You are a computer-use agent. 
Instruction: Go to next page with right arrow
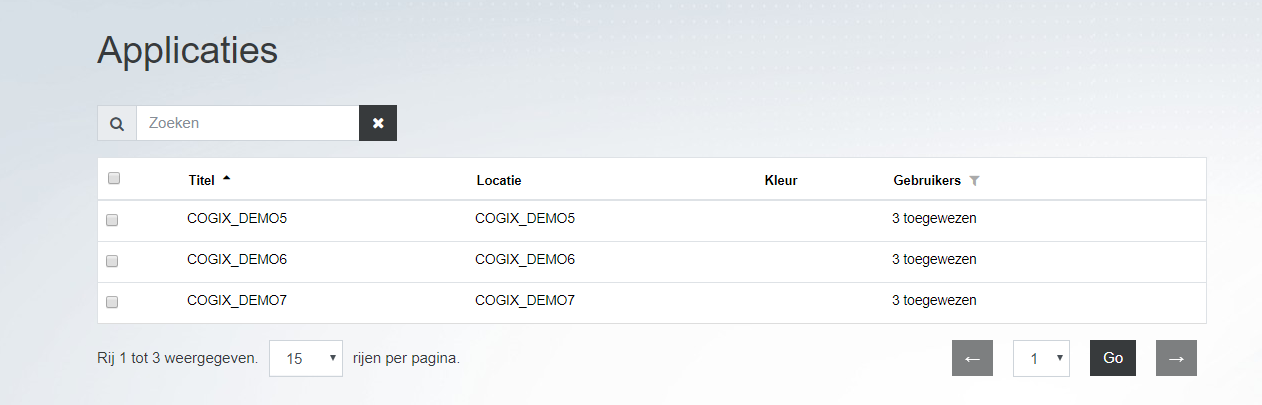[x=1176, y=358]
